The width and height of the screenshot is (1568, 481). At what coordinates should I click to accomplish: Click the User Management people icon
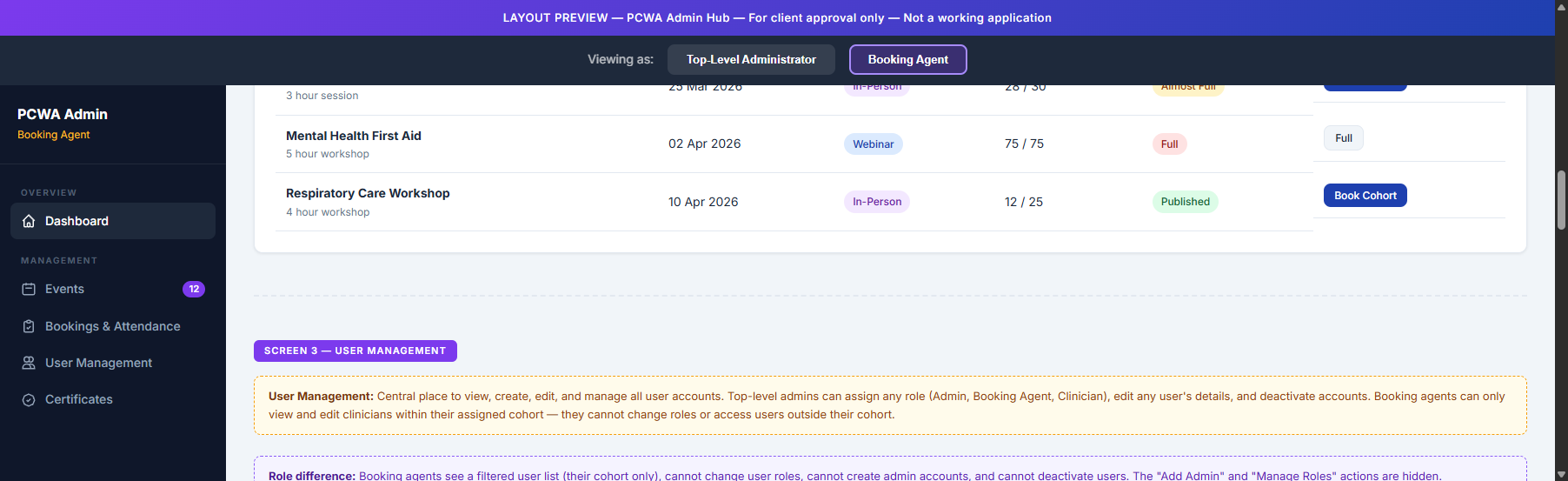point(29,363)
